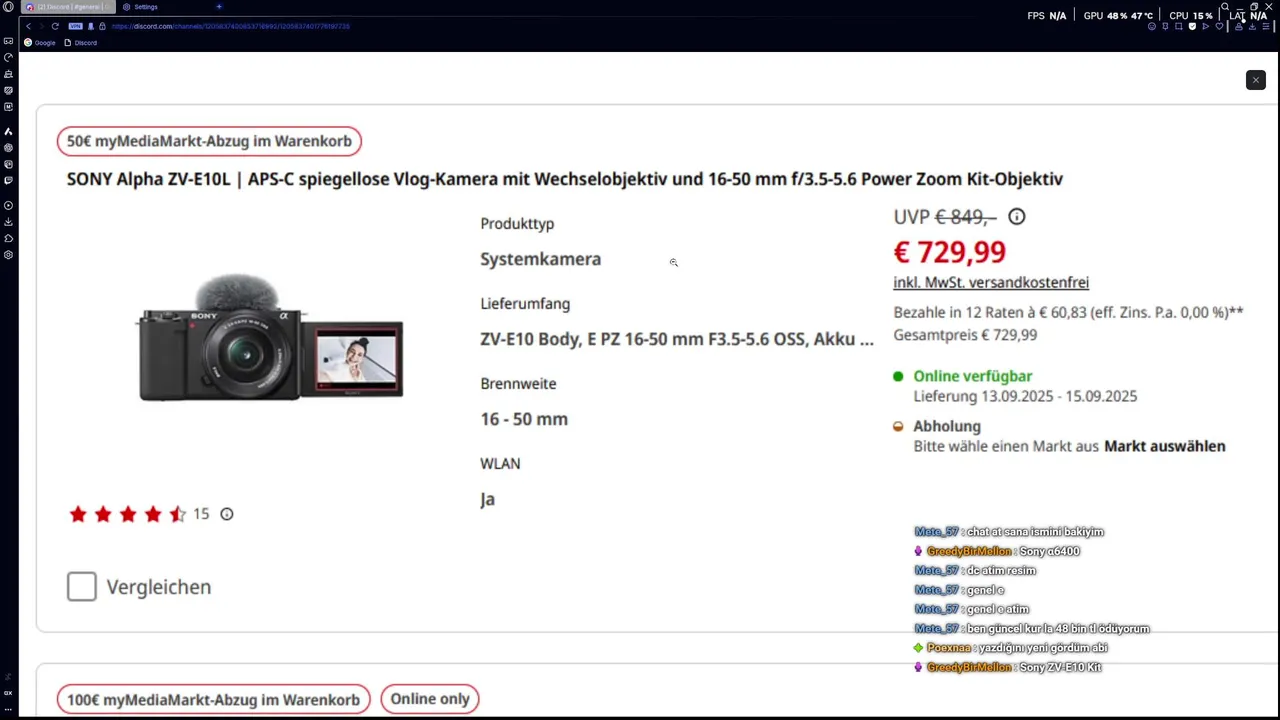Image resolution: width=1280 pixels, height=720 pixels.
Task: Open the Aria AI sidebar icon
Action: click(8, 131)
